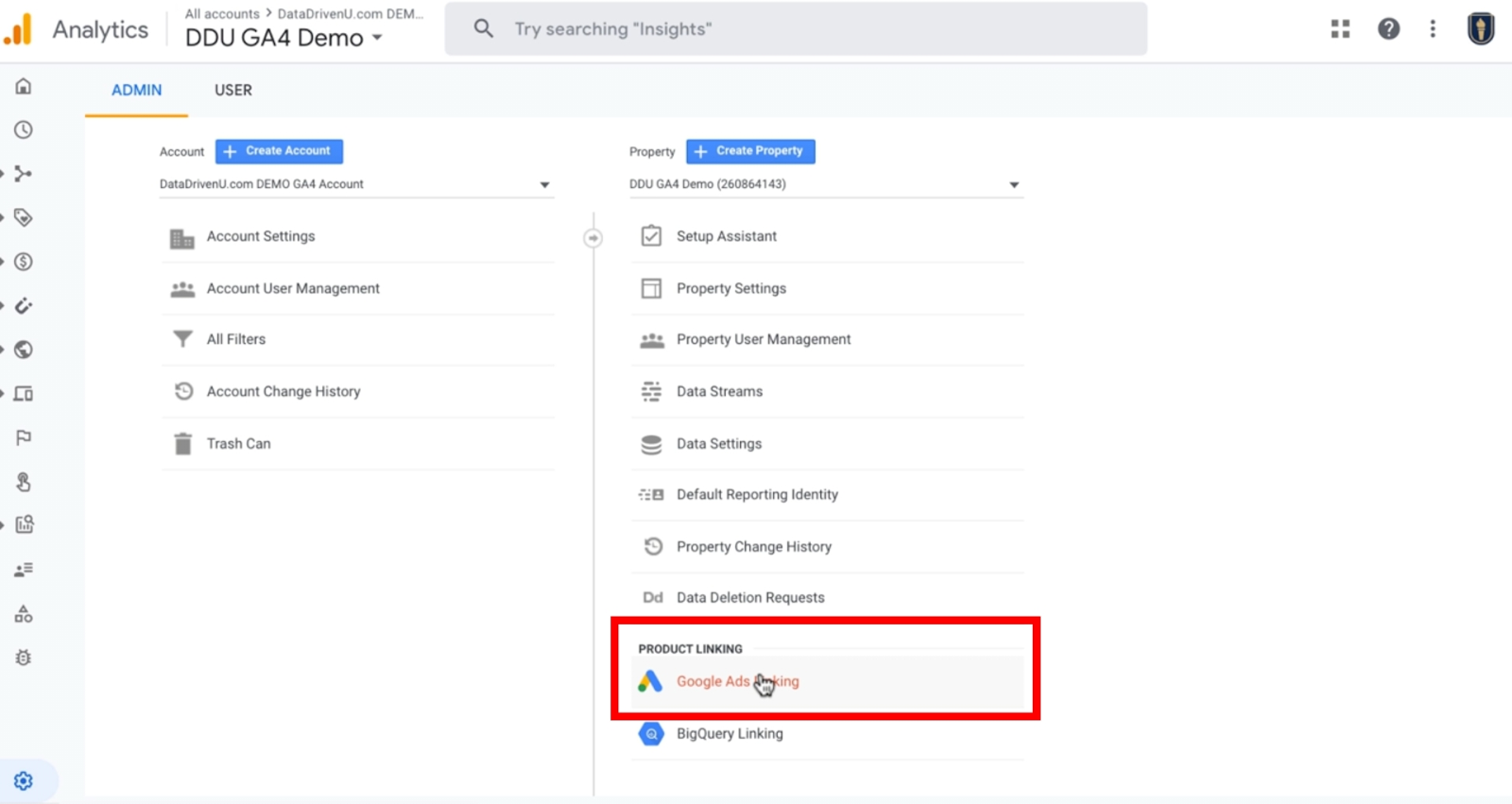Open the Analysis chart icon in sidebar
The width and height of the screenshot is (1512, 804).
pos(24,524)
